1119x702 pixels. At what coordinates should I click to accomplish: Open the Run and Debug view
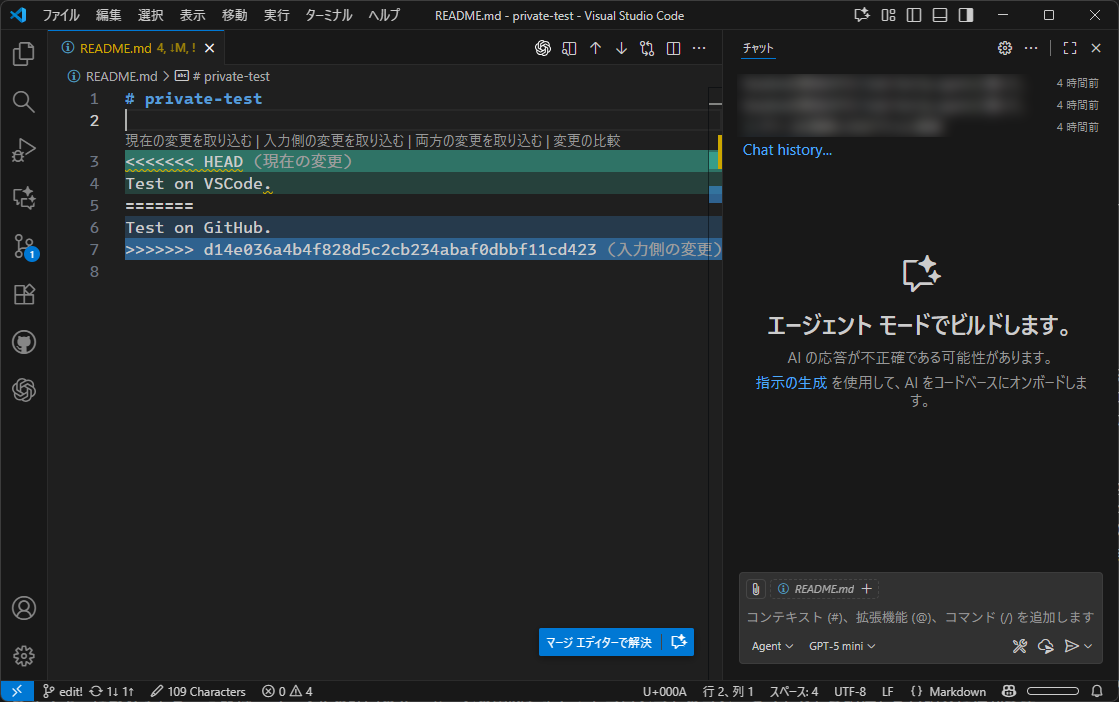[x=24, y=150]
